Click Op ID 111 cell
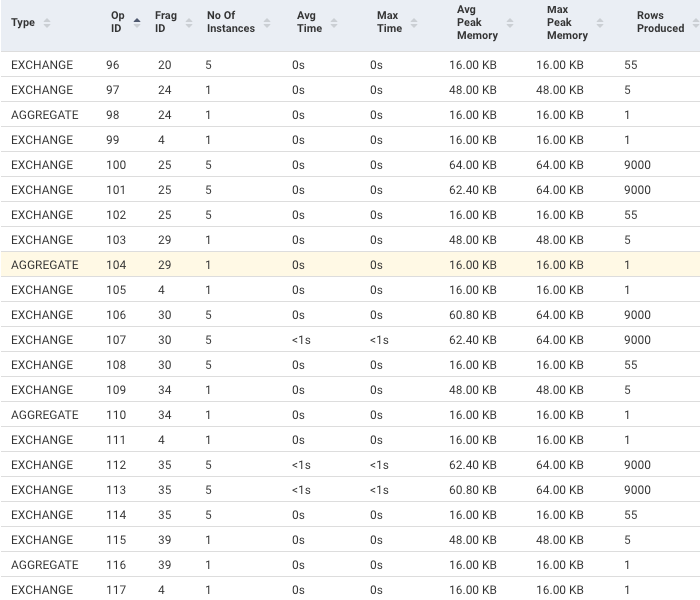The height and width of the screenshot is (600, 700). click(x=116, y=440)
